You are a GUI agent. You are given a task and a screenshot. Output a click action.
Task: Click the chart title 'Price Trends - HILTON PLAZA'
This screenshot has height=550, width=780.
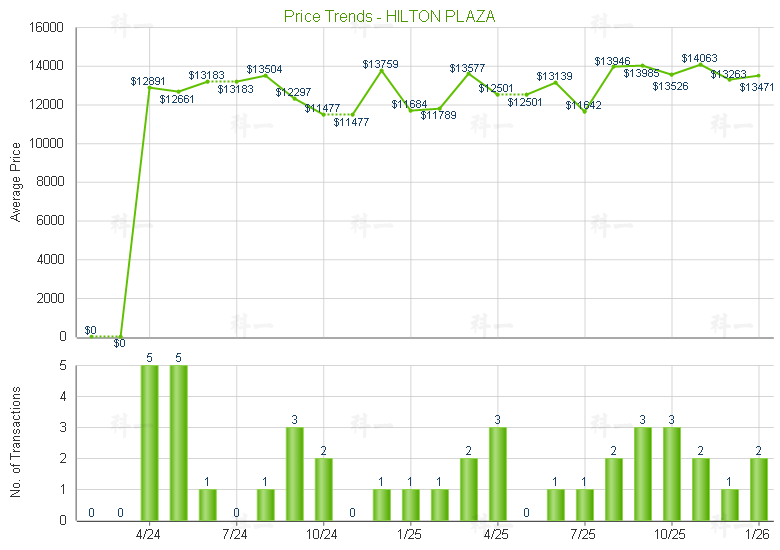click(x=389, y=16)
